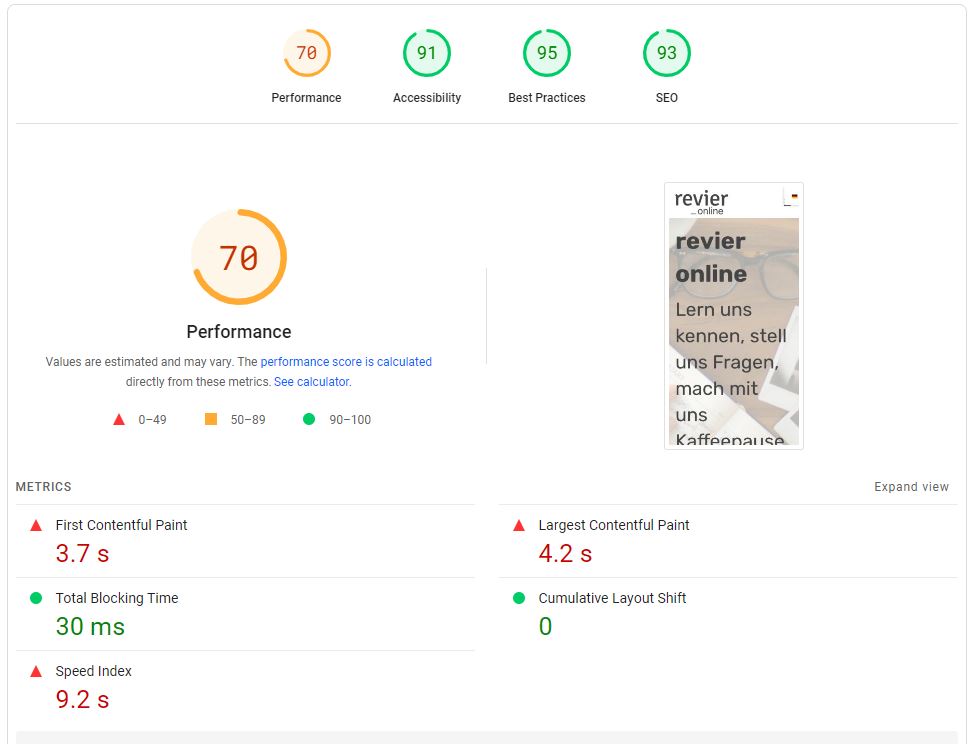The height and width of the screenshot is (744, 974).
Task: Open the See calculator link
Action: (x=312, y=381)
